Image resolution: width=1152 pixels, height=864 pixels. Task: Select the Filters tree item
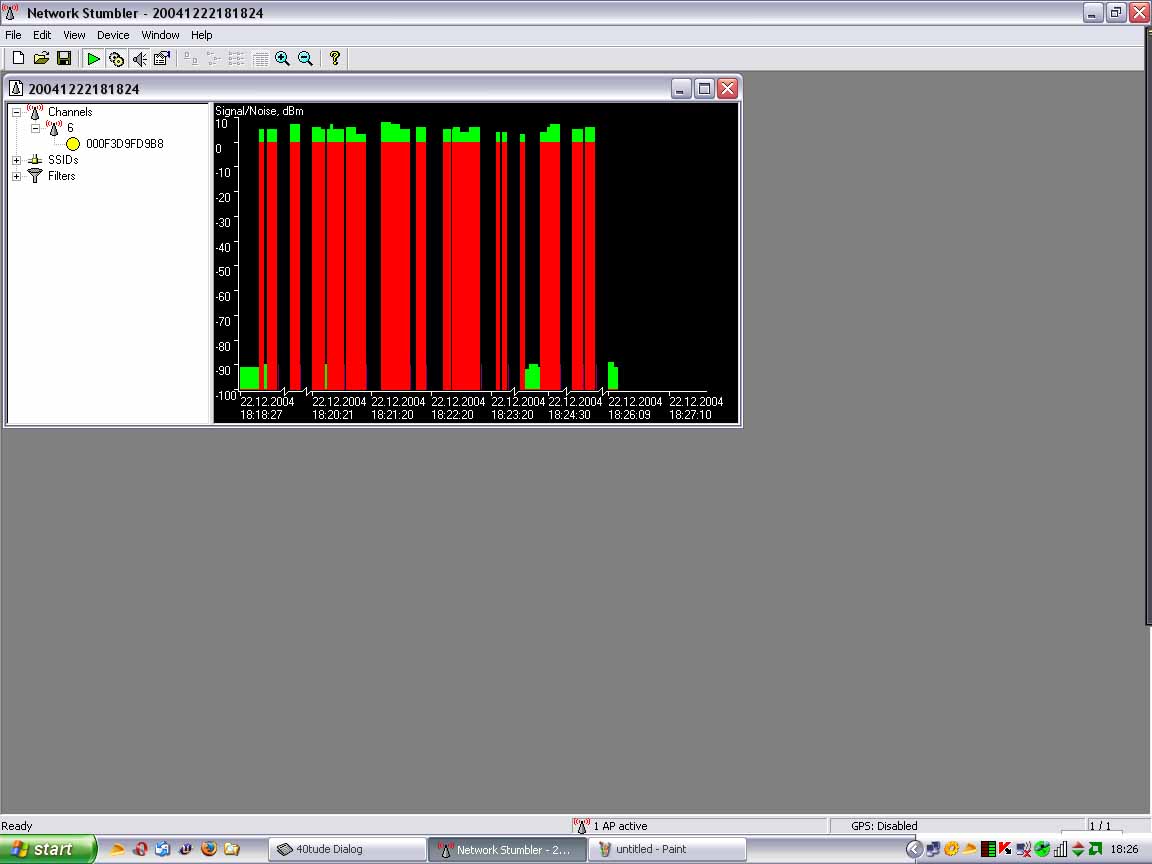[61, 176]
